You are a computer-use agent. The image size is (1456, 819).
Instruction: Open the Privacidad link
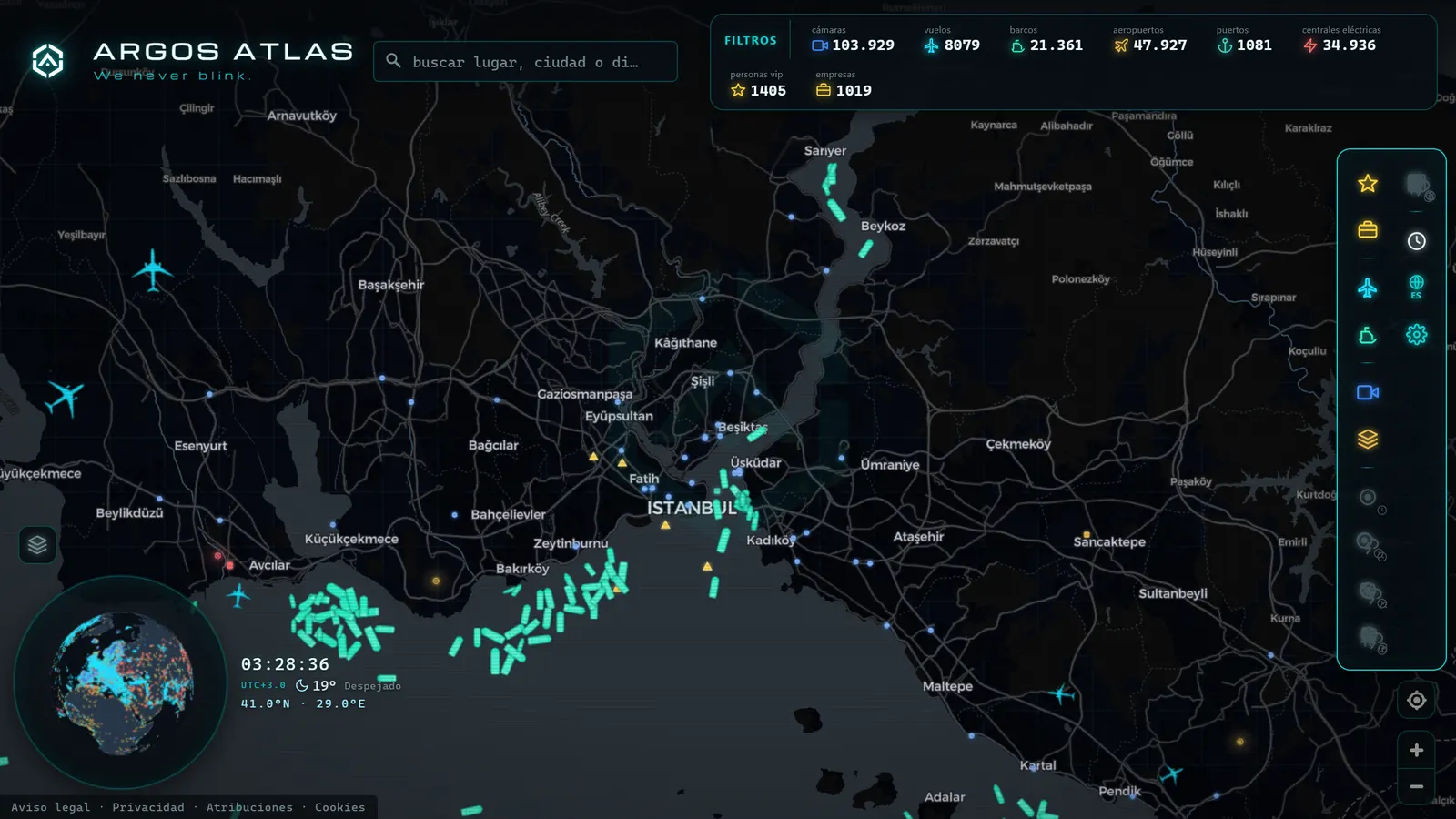(148, 807)
